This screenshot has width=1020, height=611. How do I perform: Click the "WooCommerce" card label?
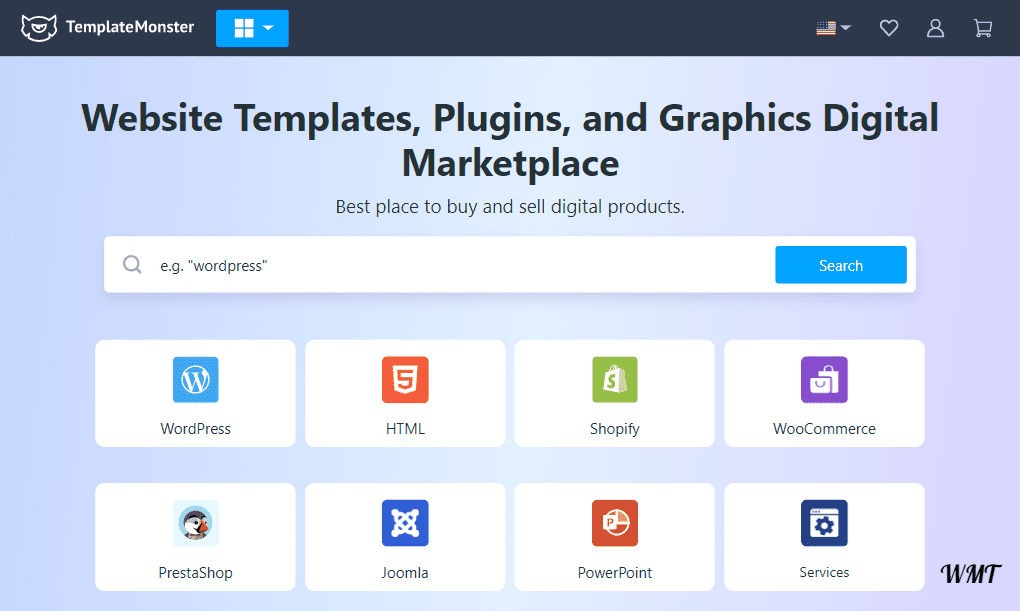coord(824,429)
